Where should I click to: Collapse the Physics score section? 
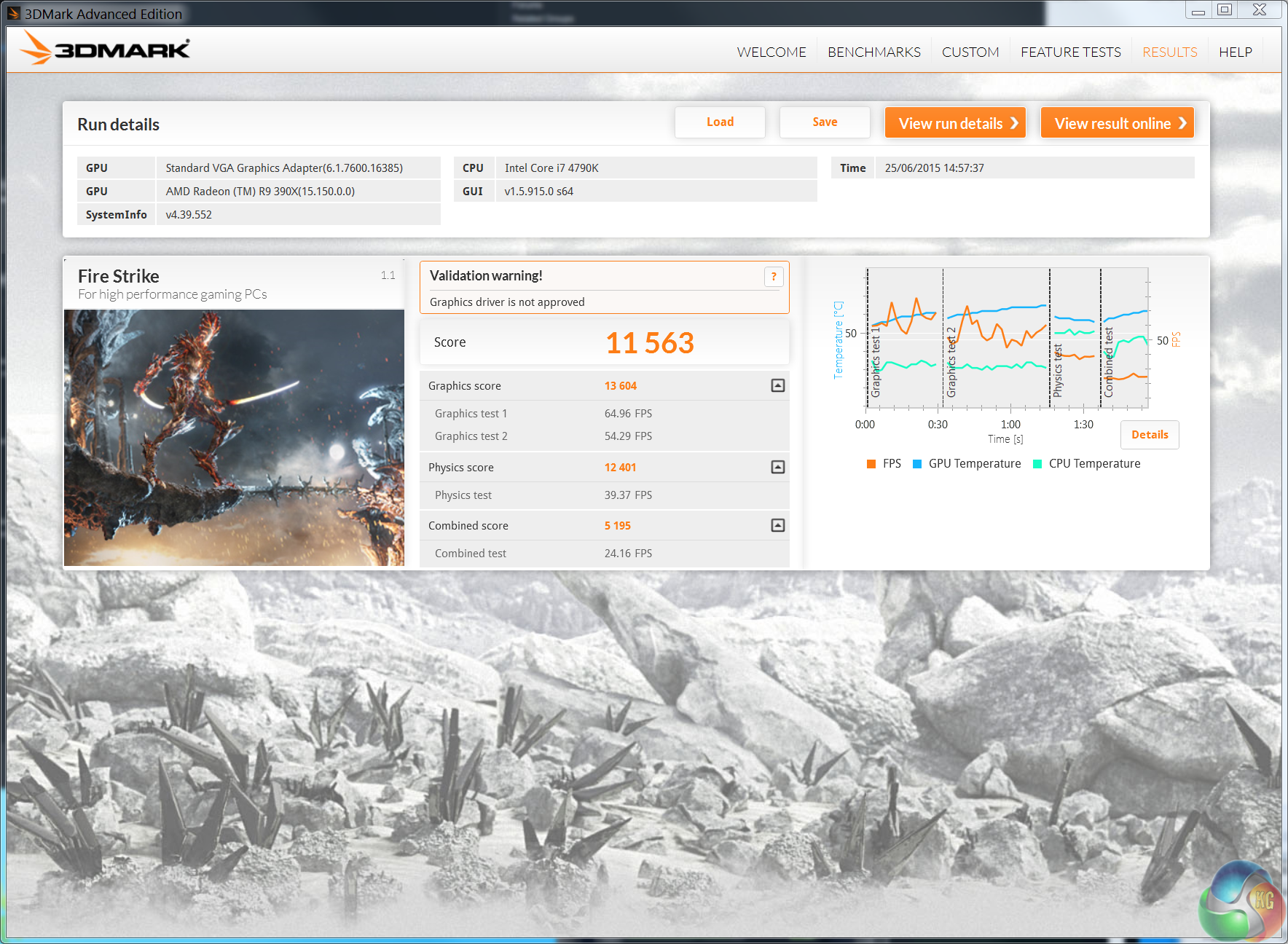pyautogui.click(x=777, y=467)
